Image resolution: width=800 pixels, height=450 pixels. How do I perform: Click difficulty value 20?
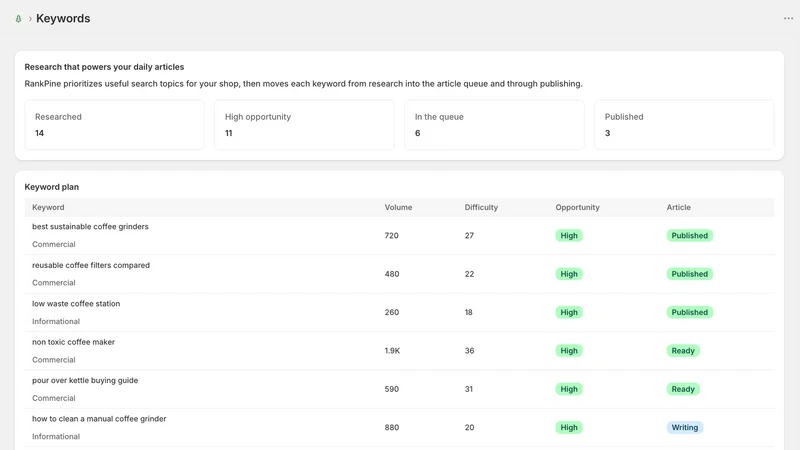(469, 428)
